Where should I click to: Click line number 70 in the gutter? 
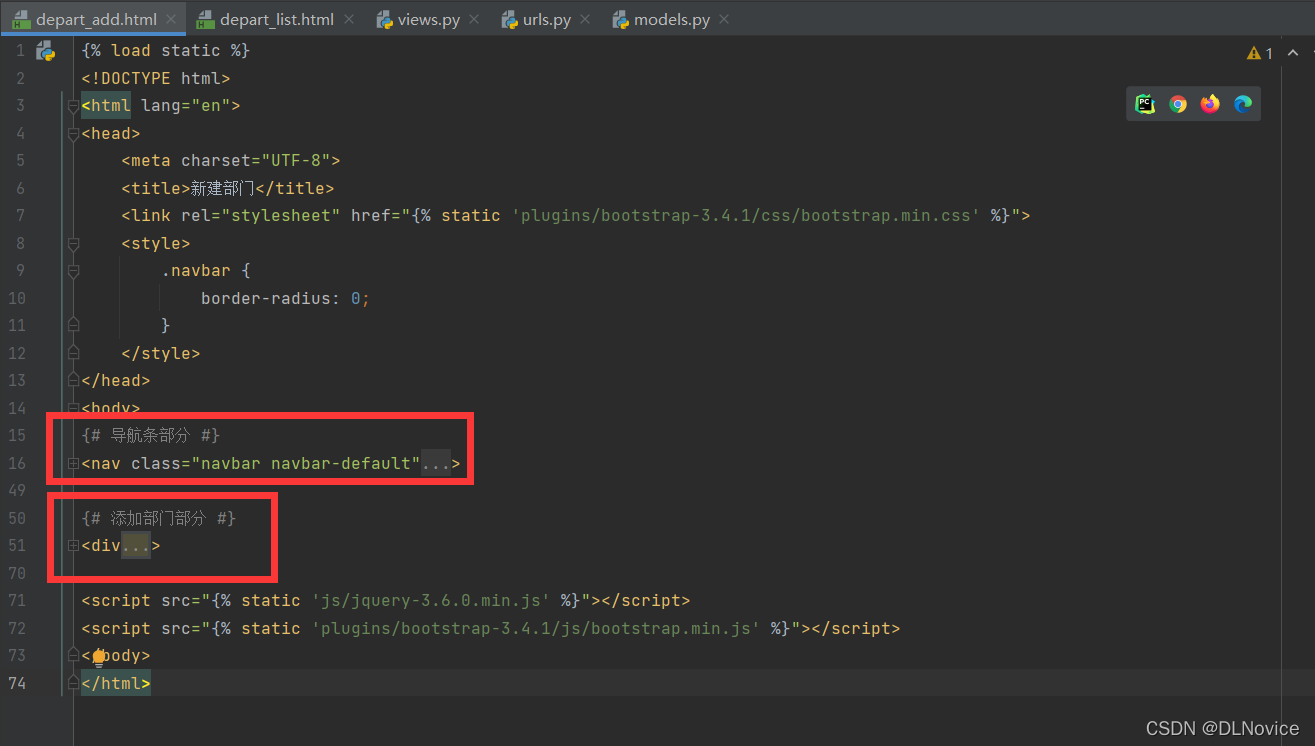[x=16, y=573]
